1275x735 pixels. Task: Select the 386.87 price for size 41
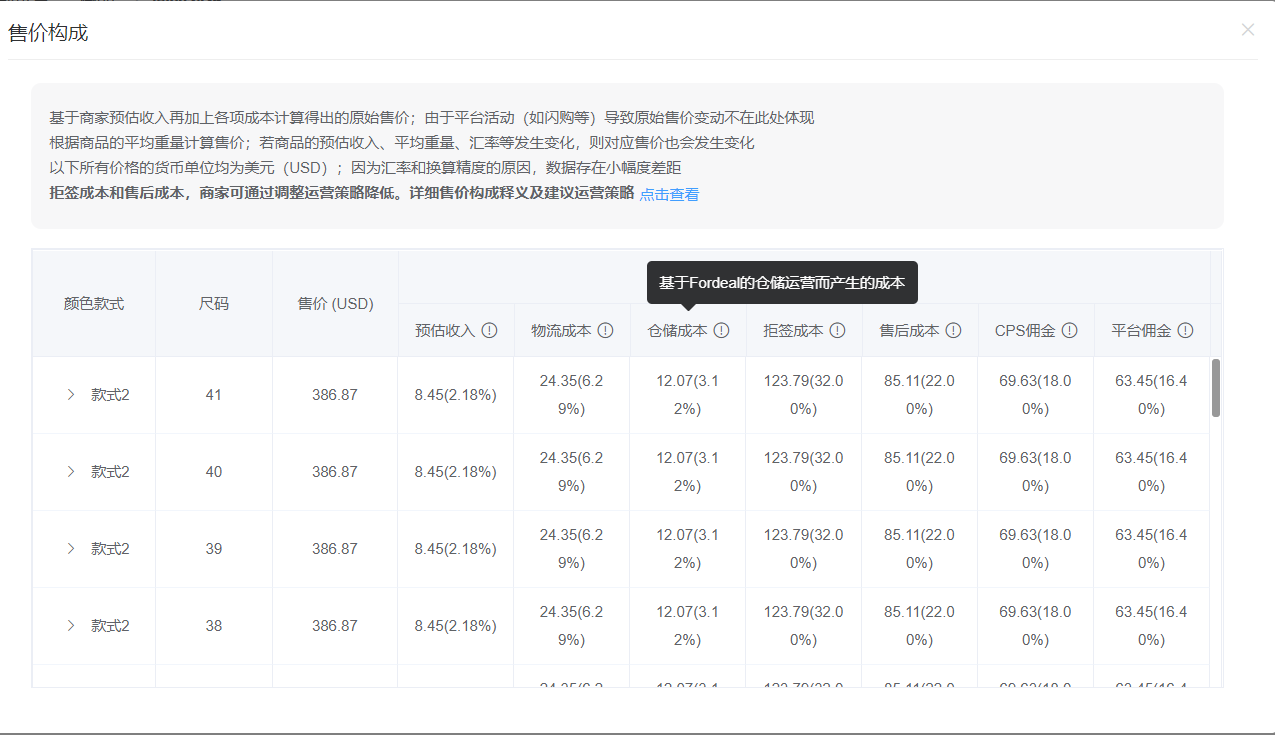click(335, 394)
